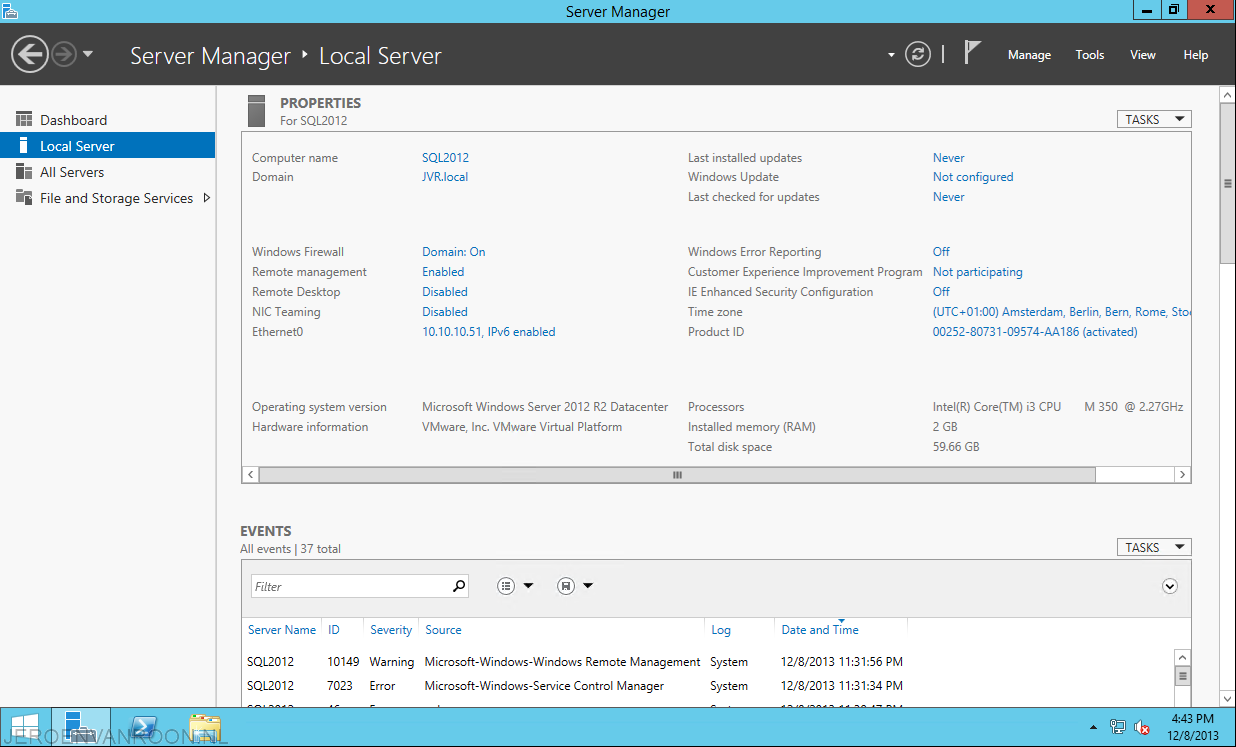1236x747 pixels.
Task: Click Remote Desktop Disabled link
Action: point(445,292)
